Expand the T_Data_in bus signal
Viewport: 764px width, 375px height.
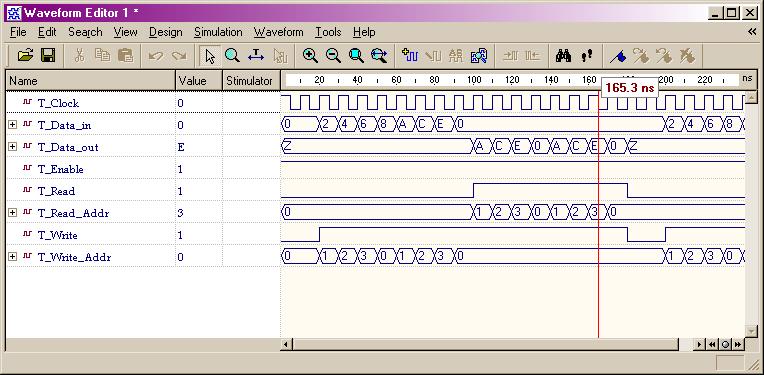click(x=12, y=125)
